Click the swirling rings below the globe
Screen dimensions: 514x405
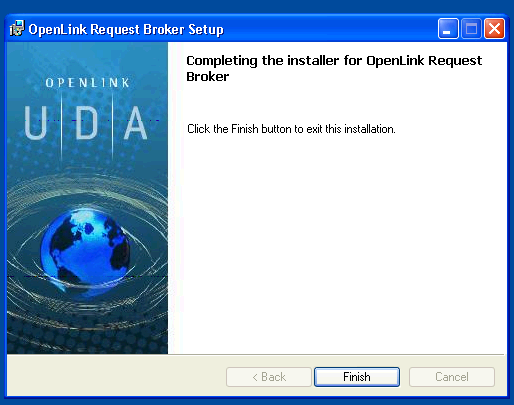click(87, 308)
